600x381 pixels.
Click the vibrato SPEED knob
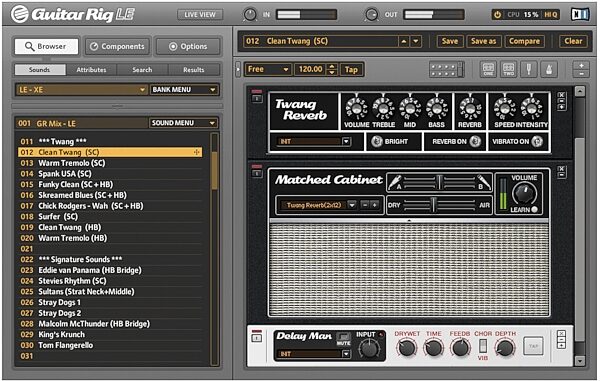point(505,108)
